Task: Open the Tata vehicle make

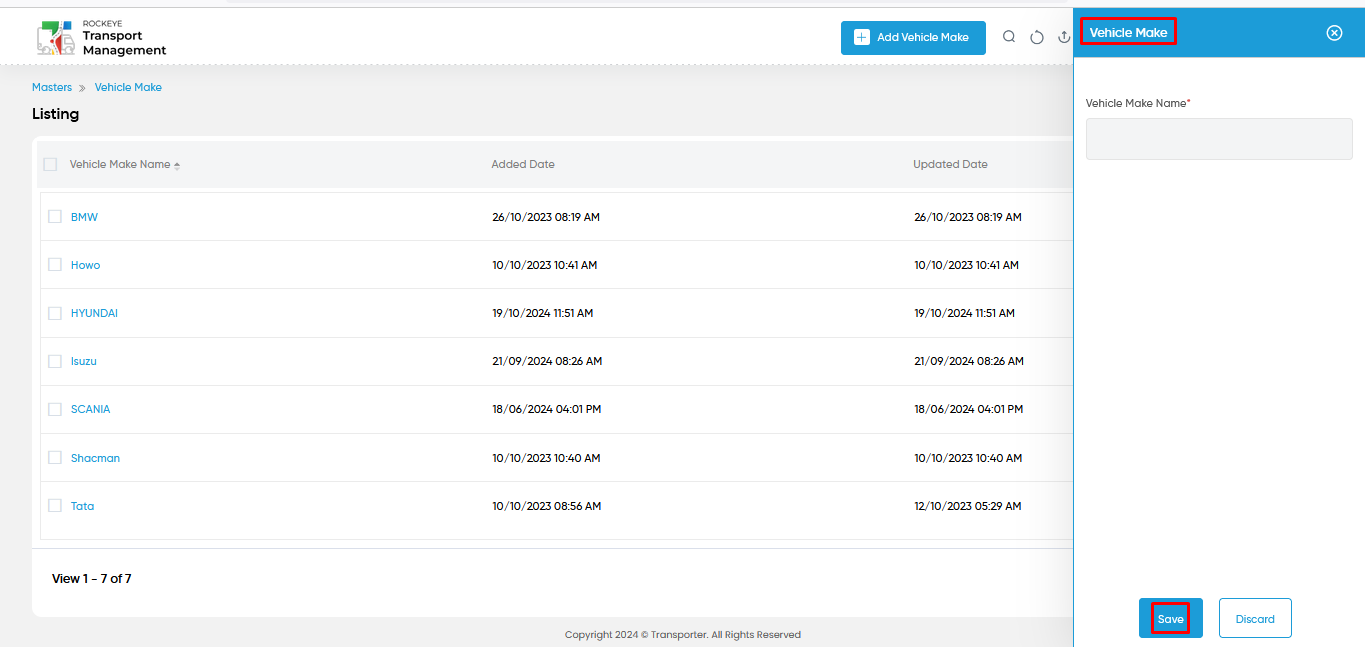Action: (x=82, y=506)
